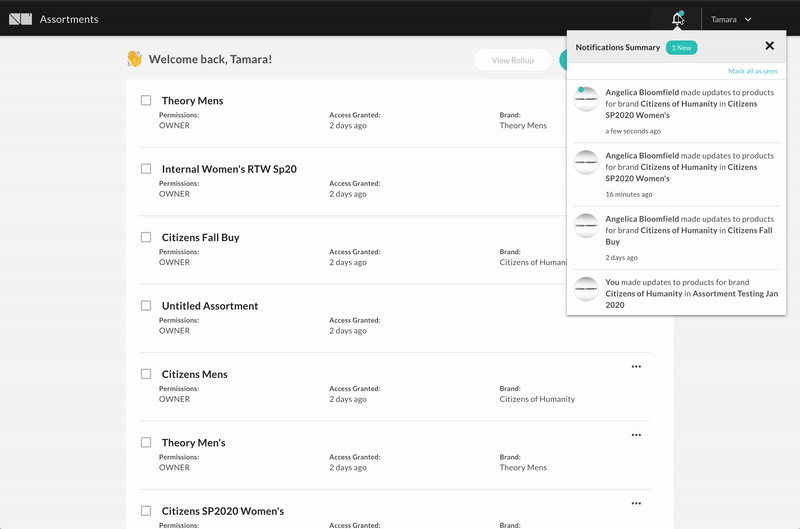Click the avatar of the 16 minutes ago notification
800x529 pixels.
click(586, 162)
